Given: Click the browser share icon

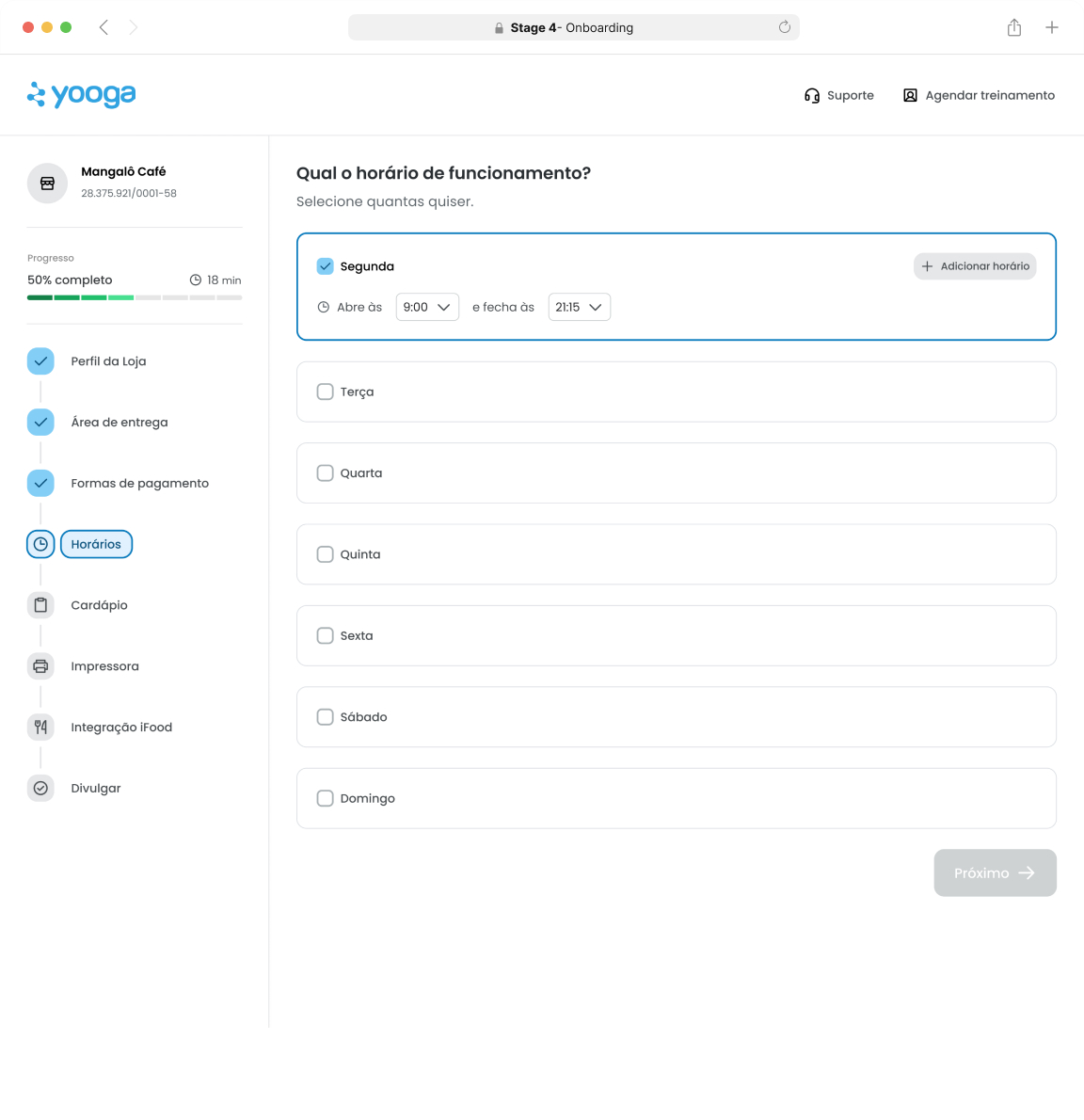Looking at the screenshot, I should pyautogui.click(x=1013, y=27).
